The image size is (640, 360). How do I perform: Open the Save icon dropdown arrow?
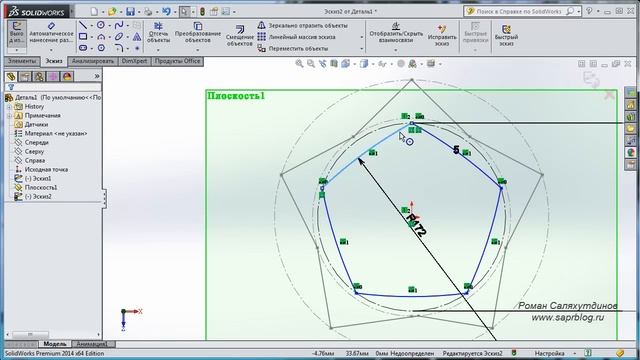click(139, 12)
